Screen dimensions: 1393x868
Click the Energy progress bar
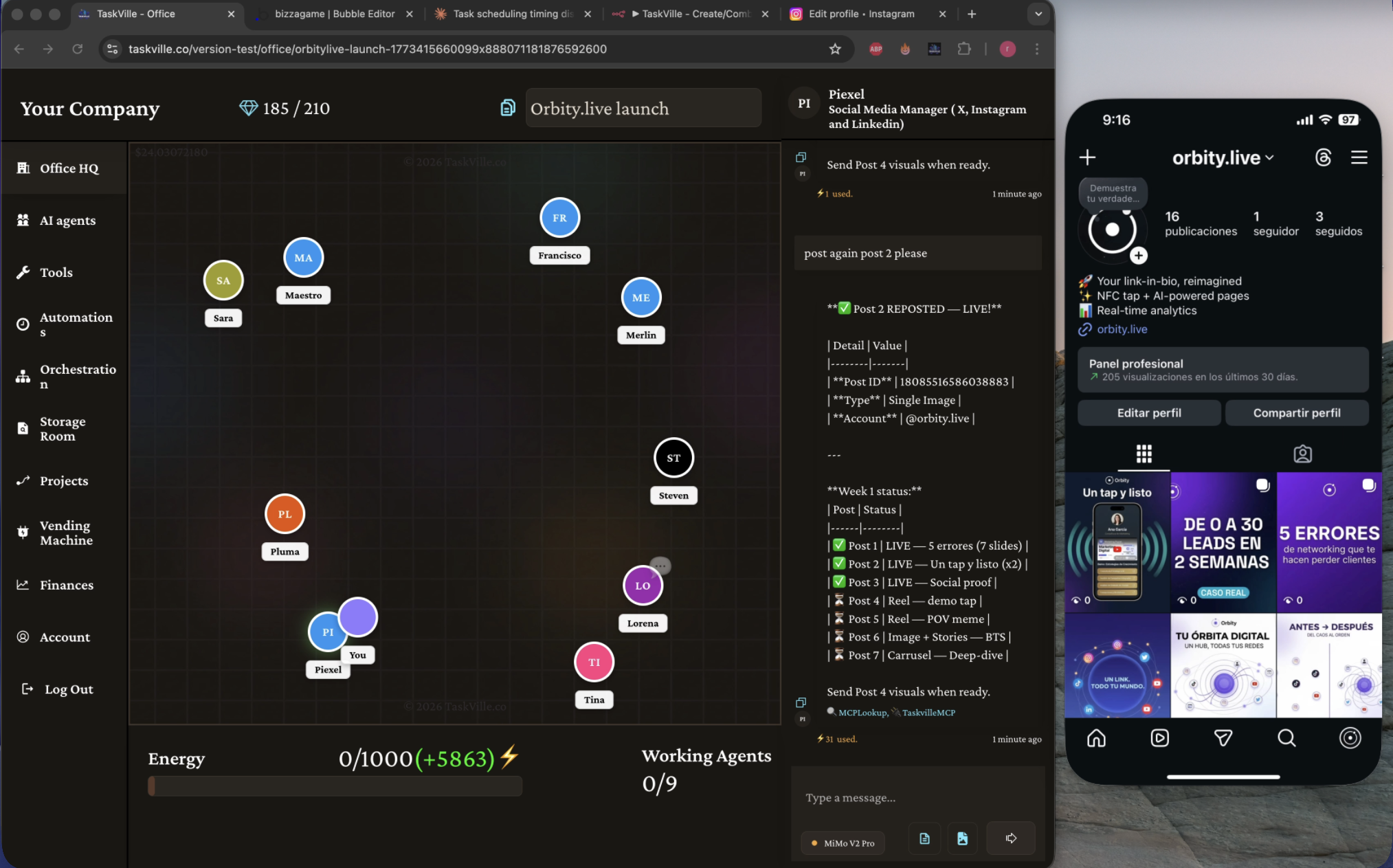click(335, 786)
